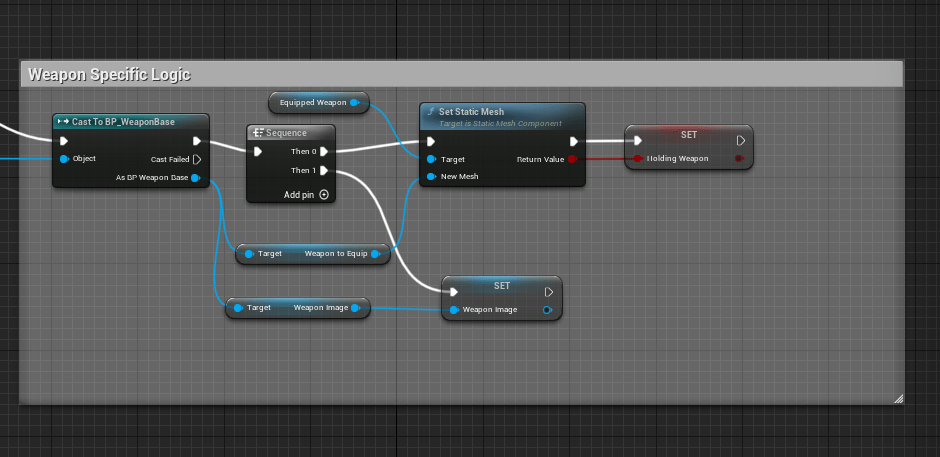
Task: Click the Then 1 execution pin
Action: click(x=324, y=171)
